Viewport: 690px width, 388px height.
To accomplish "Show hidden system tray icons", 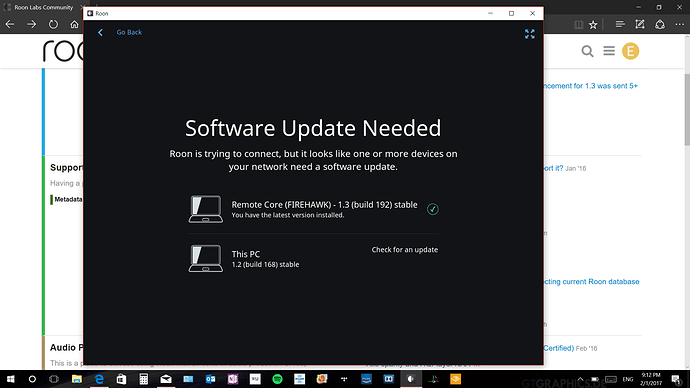I will pyautogui.click(x=580, y=379).
